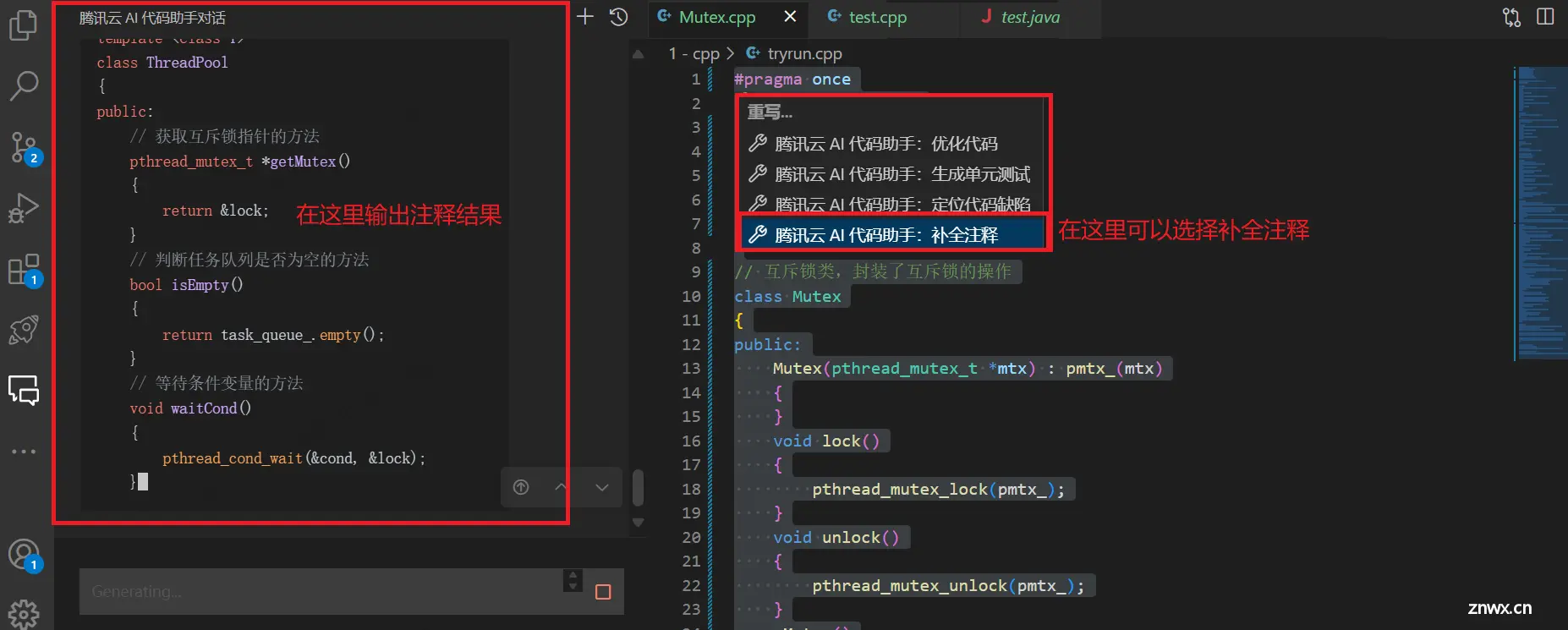Image resolution: width=1568 pixels, height=630 pixels.
Task: Switch to the Mutex.cpp tab
Action: pyautogui.click(x=717, y=17)
